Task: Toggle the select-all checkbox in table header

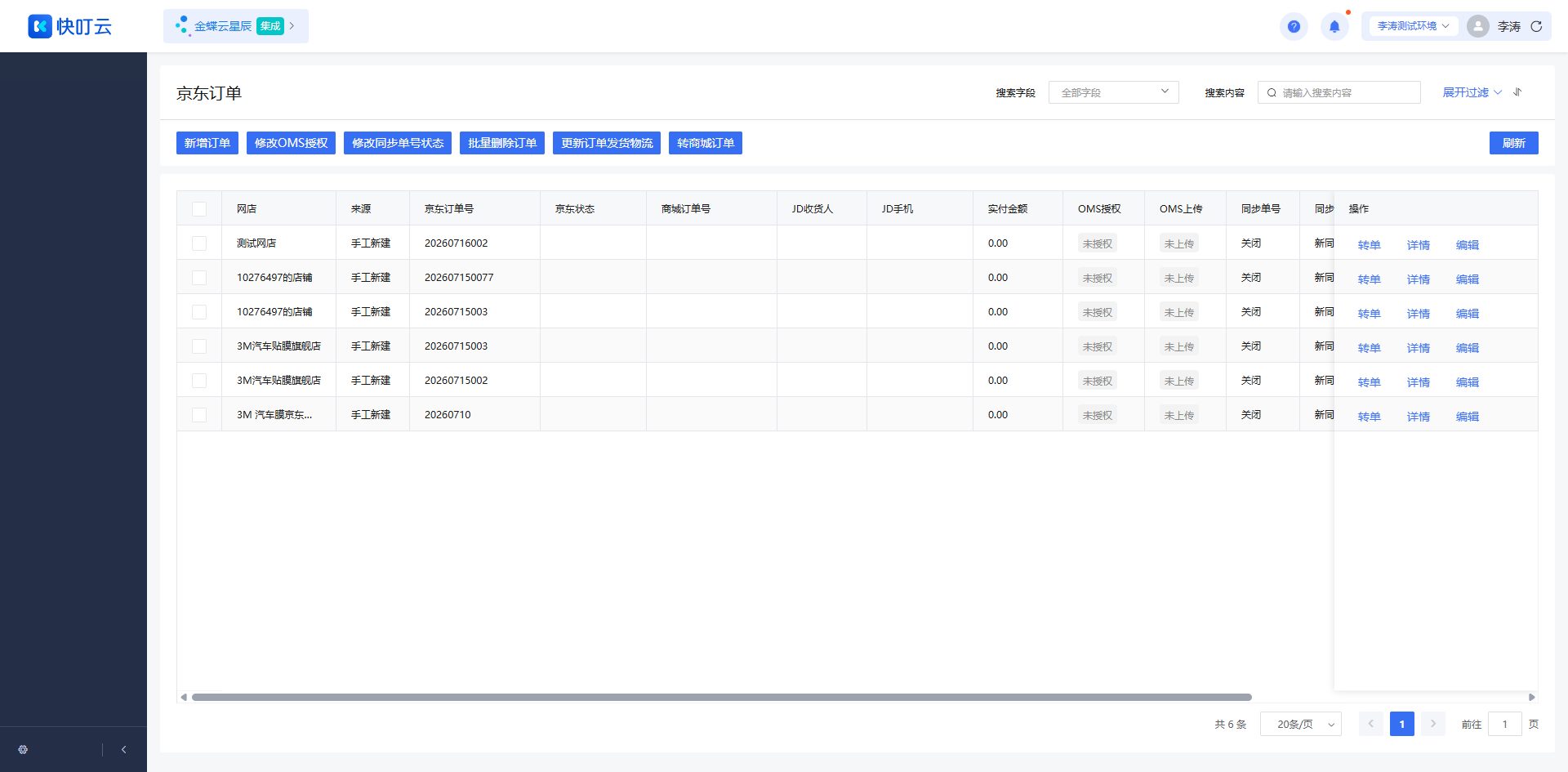Action: click(x=199, y=209)
